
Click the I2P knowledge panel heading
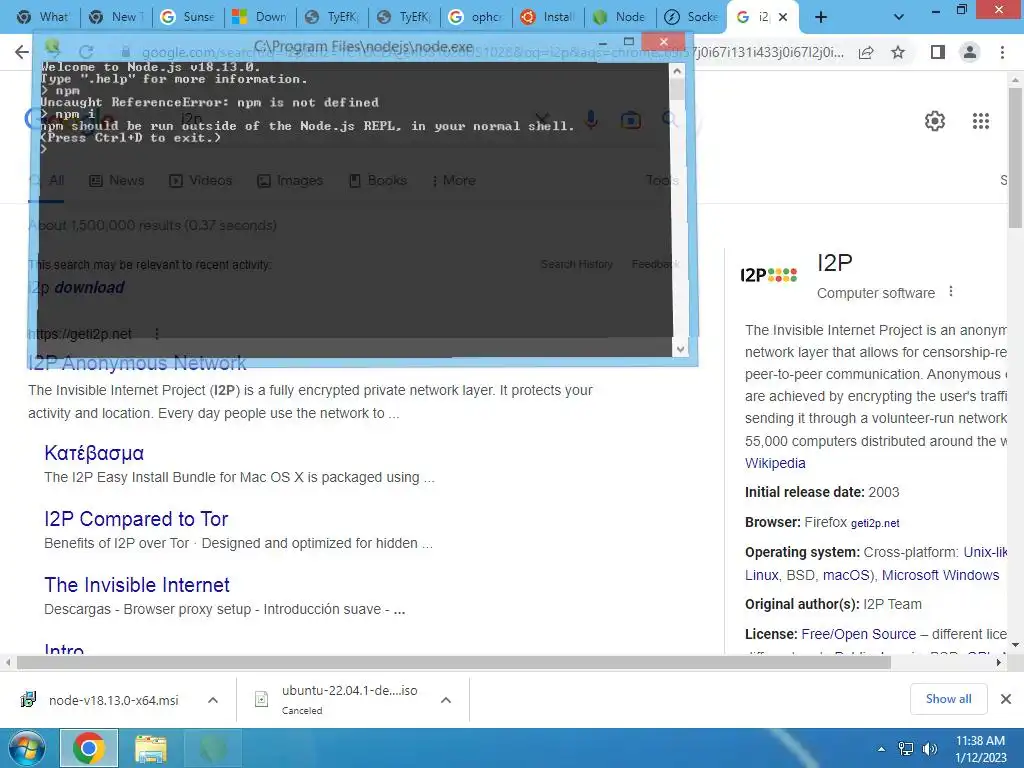(x=835, y=263)
